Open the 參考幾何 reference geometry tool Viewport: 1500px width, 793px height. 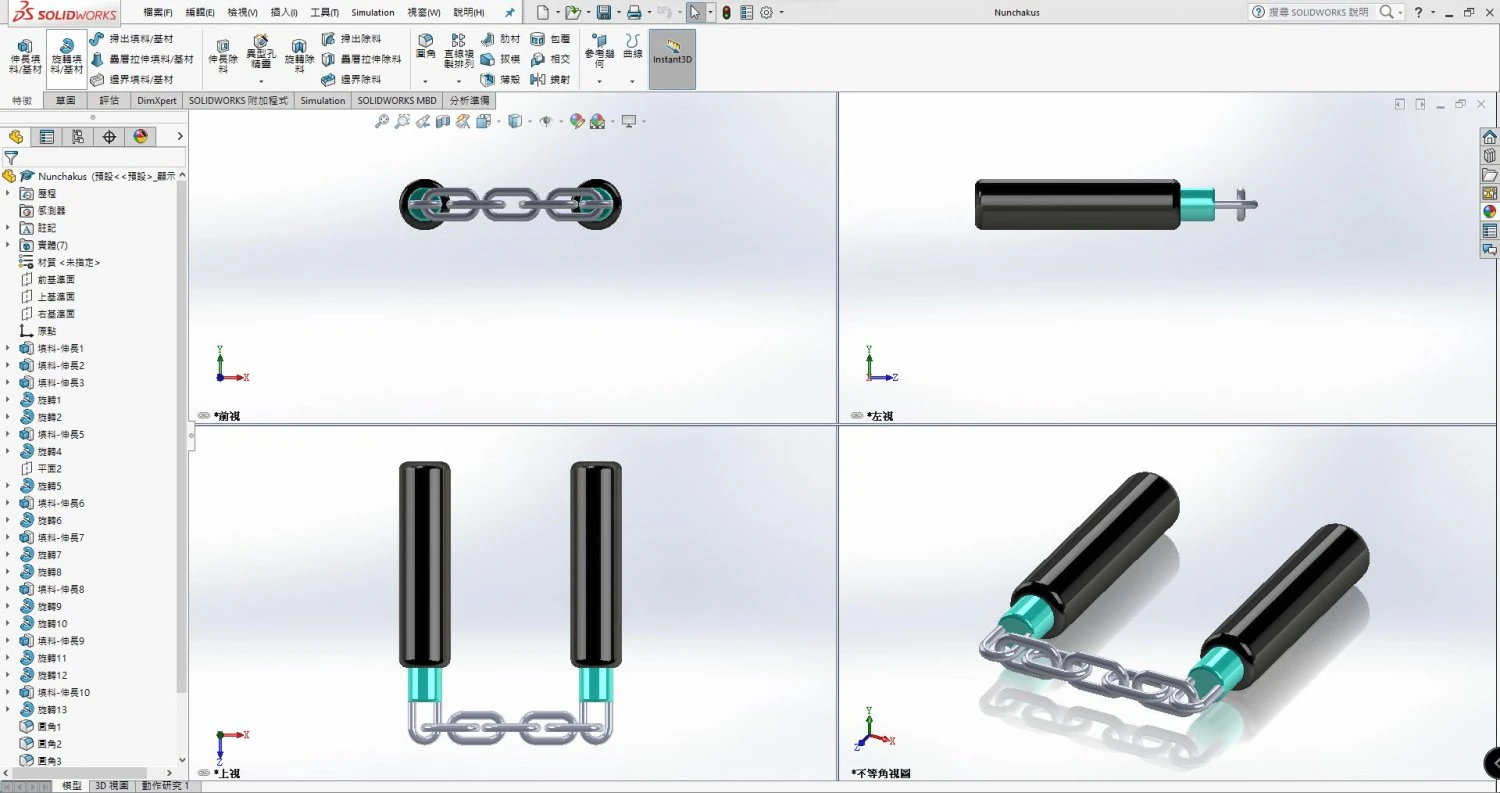tap(599, 51)
